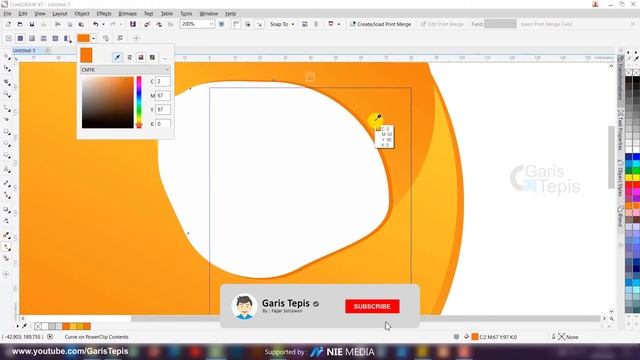The height and width of the screenshot is (360, 640).
Task: Click the orange fill swatch in status bar
Action: tap(475, 337)
